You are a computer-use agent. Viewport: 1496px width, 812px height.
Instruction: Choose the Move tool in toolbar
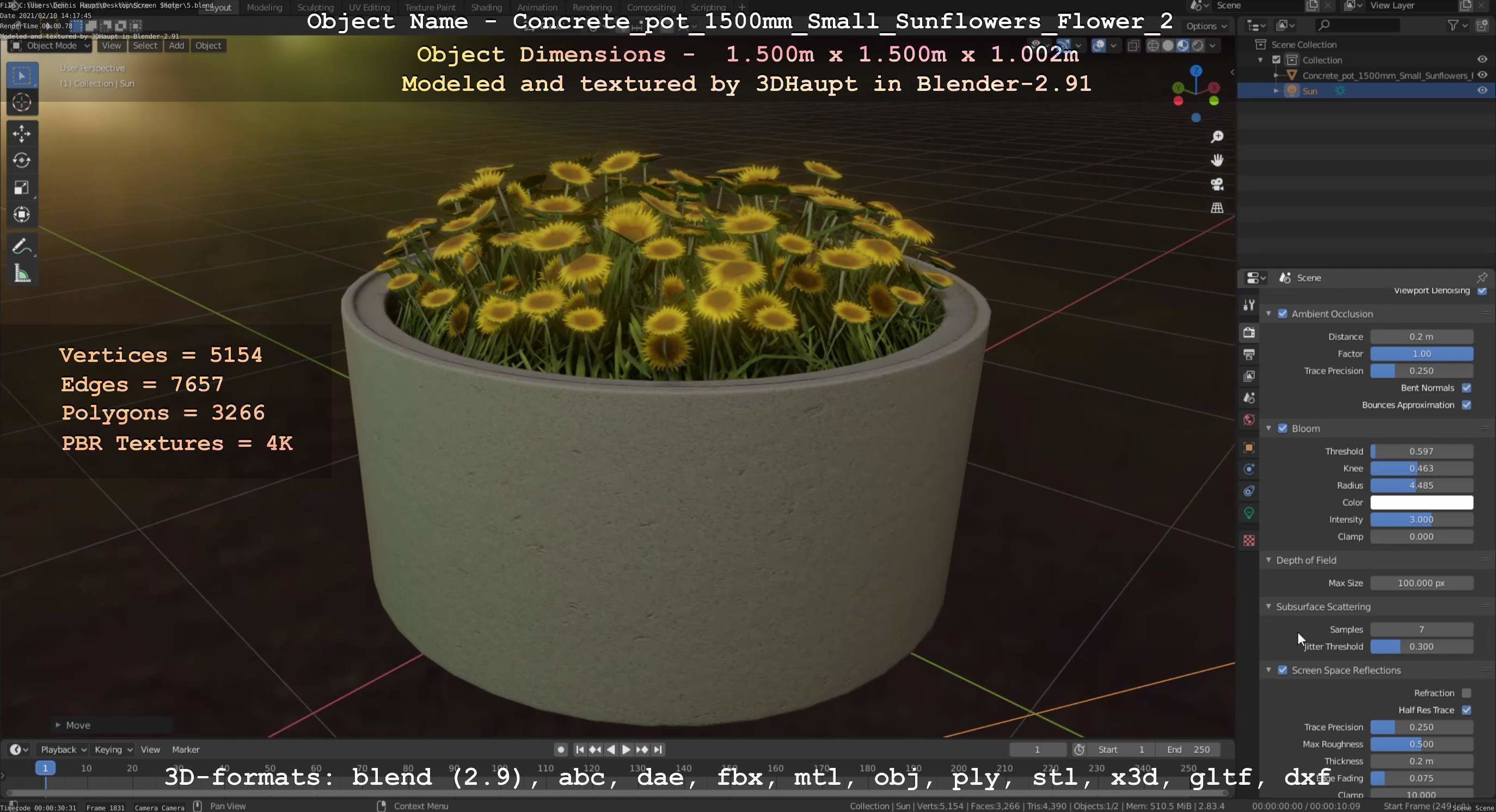pos(22,133)
